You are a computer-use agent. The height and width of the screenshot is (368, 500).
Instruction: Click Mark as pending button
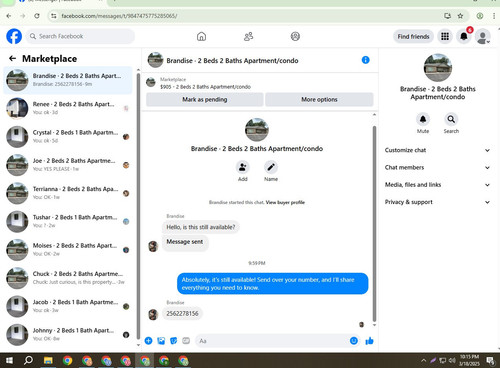(205, 99)
